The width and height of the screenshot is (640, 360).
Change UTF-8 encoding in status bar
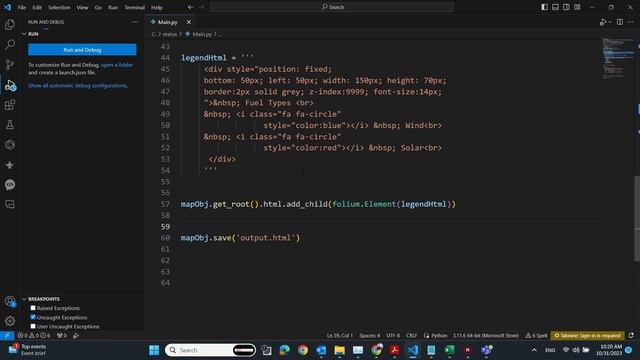pyautogui.click(x=393, y=336)
